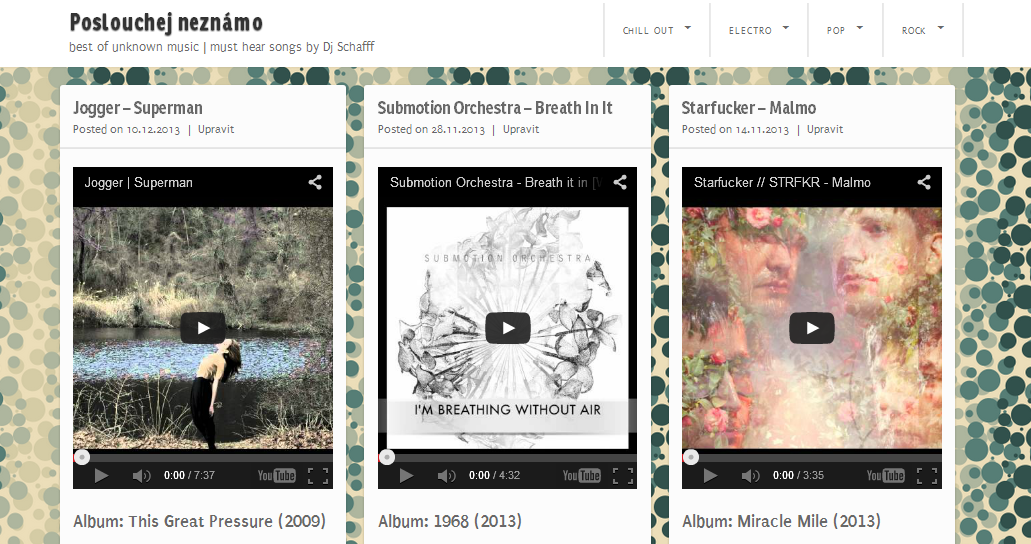Click Upravit link under Jogger – Superman
This screenshot has width=1031, height=544.
pyautogui.click(x=216, y=130)
